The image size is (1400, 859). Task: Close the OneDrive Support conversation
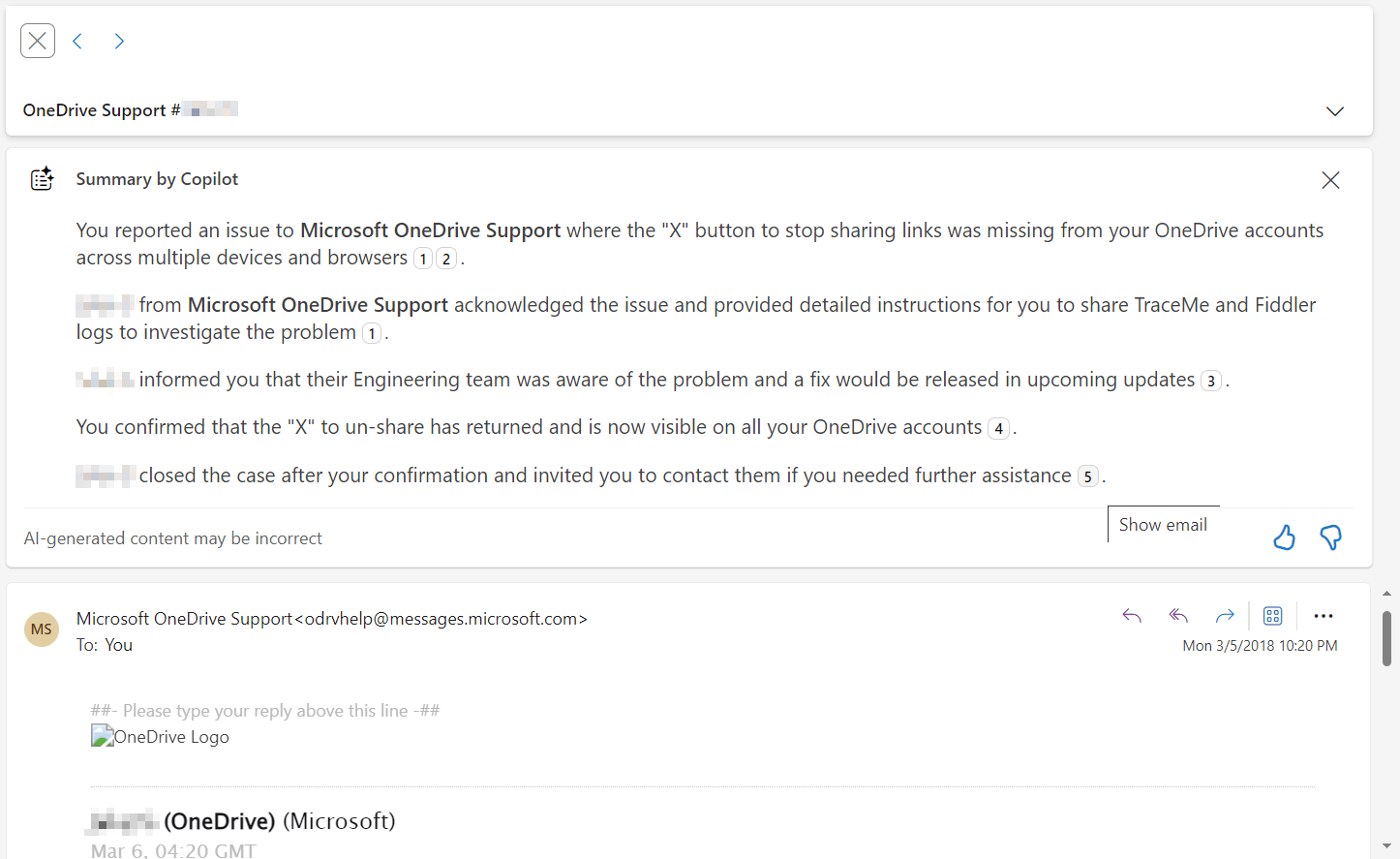click(x=37, y=40)
